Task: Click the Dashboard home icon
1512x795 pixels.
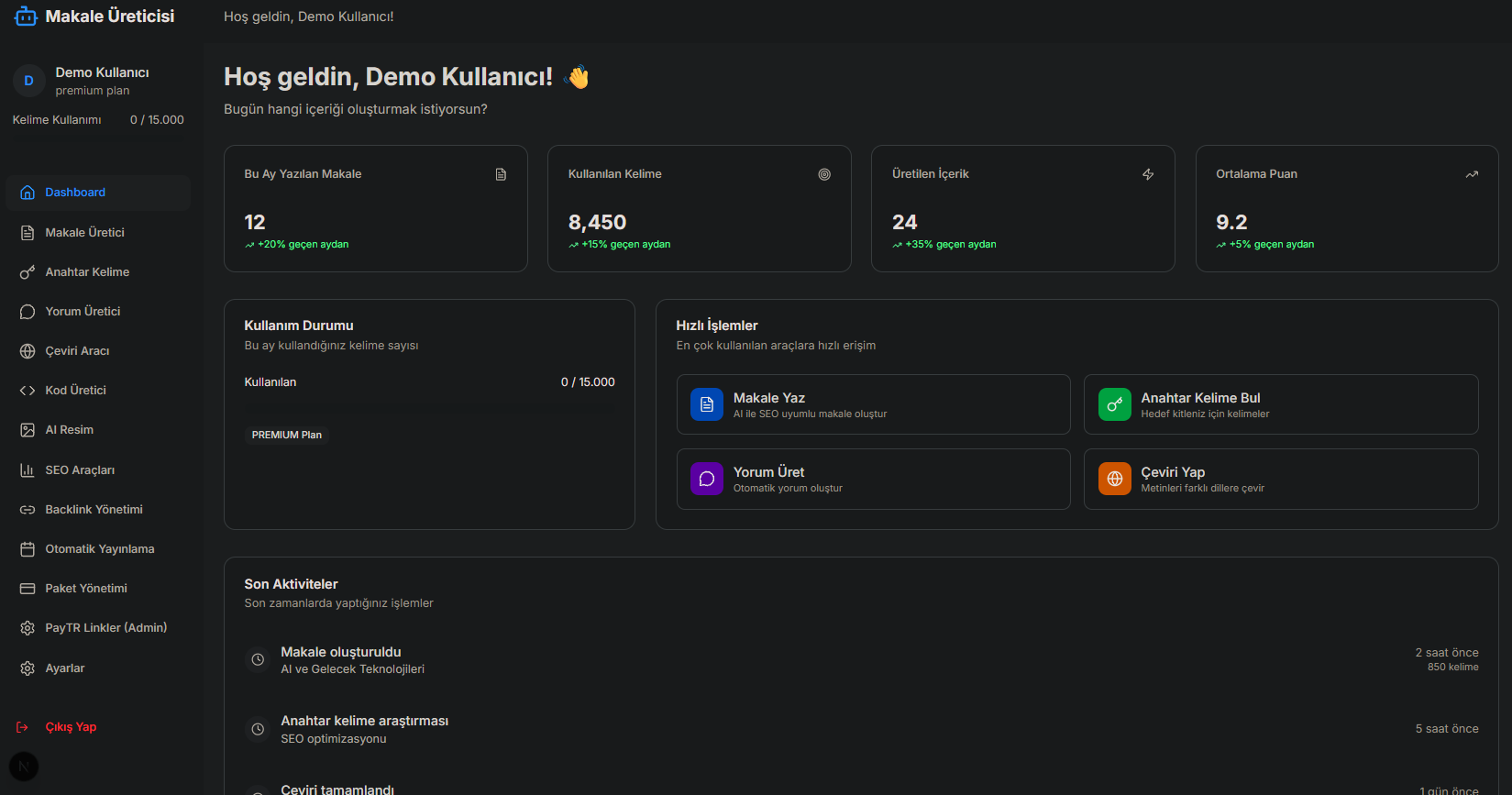Action: coord(28,193)
